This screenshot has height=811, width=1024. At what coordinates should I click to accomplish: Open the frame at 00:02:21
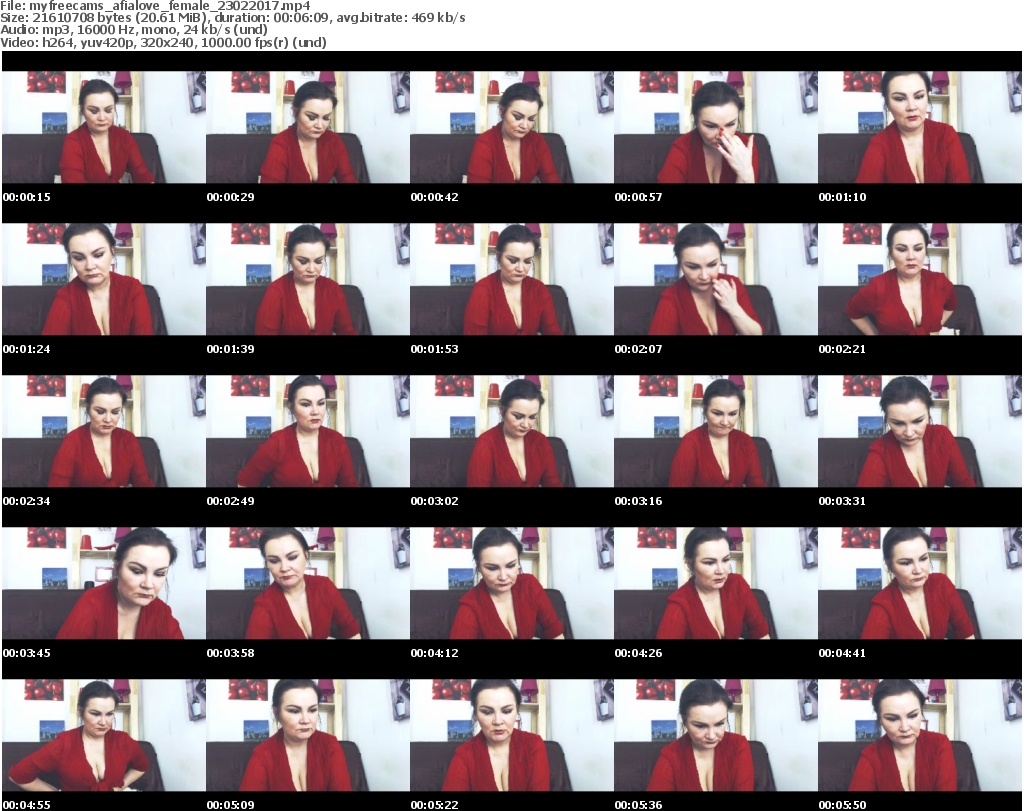click(920, 279)
